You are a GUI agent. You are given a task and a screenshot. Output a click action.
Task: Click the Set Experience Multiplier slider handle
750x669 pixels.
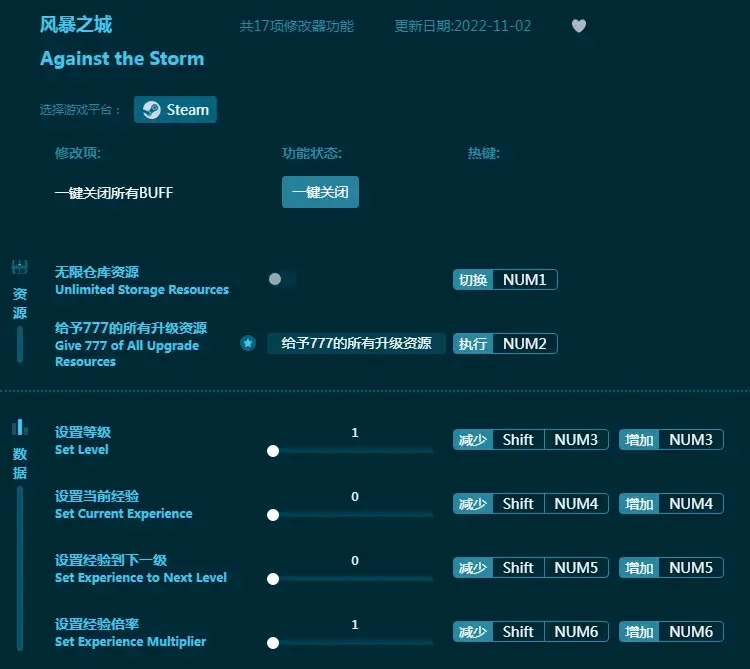coord(273,643)
